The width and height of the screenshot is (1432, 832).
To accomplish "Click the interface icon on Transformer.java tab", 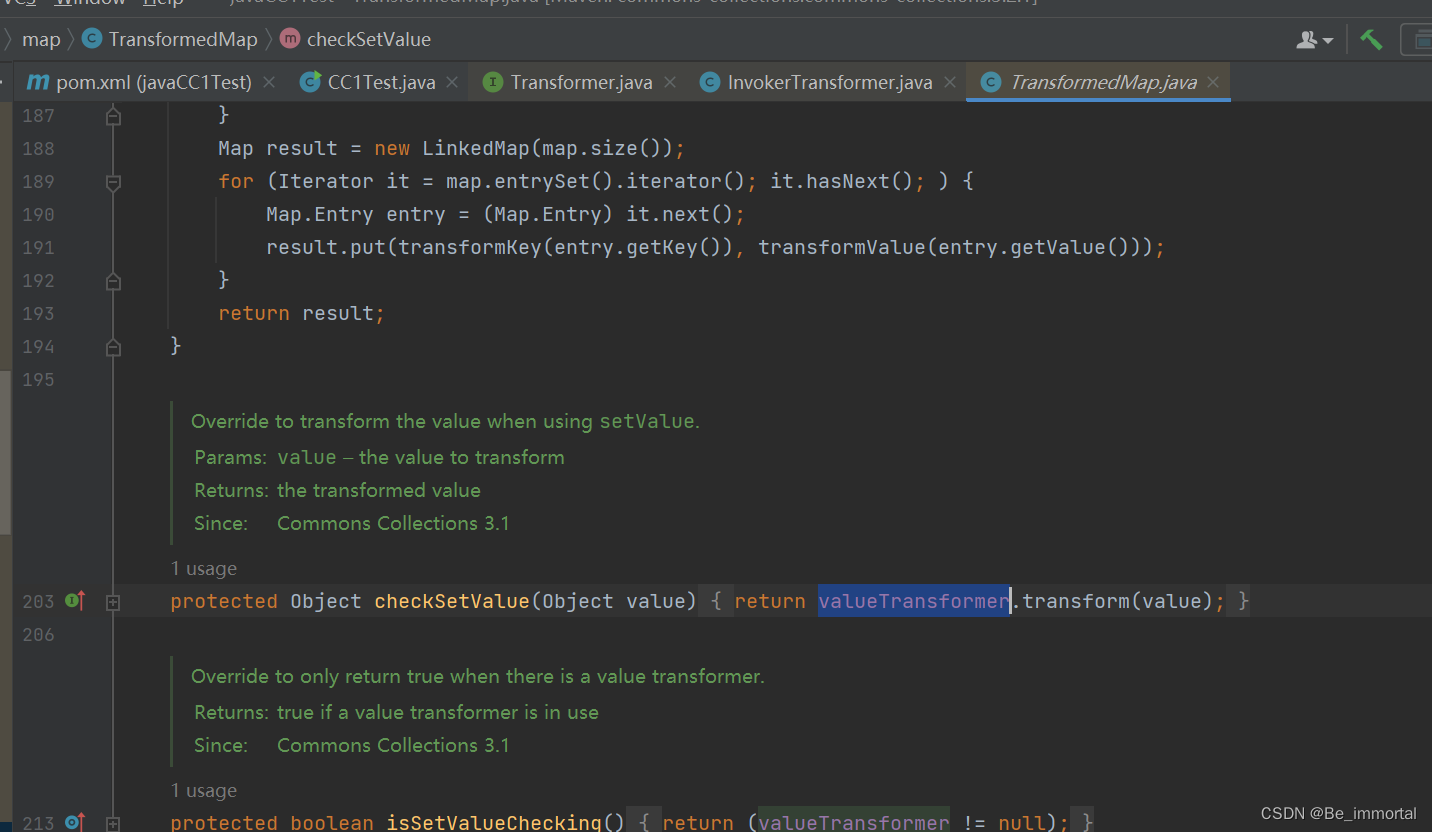I will (x=492, y=82).
